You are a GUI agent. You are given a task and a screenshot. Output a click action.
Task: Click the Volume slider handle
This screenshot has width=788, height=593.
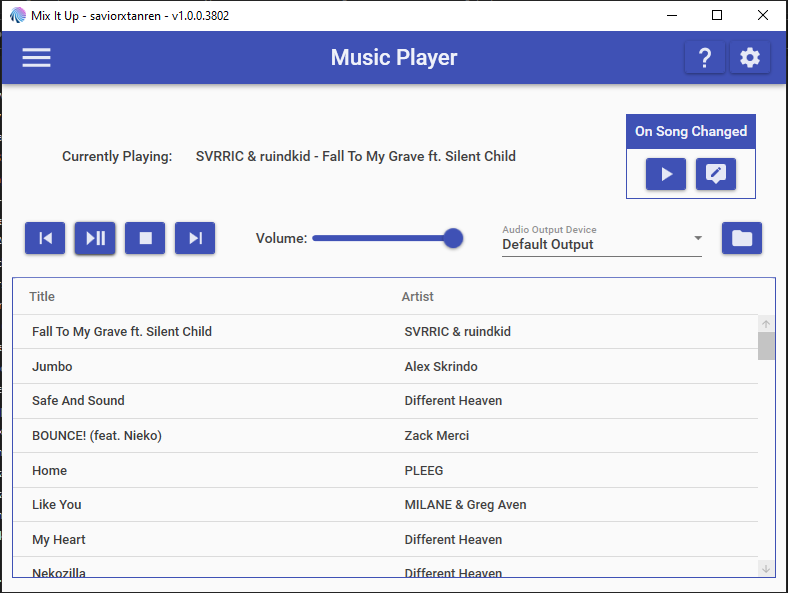click(453, 238)
